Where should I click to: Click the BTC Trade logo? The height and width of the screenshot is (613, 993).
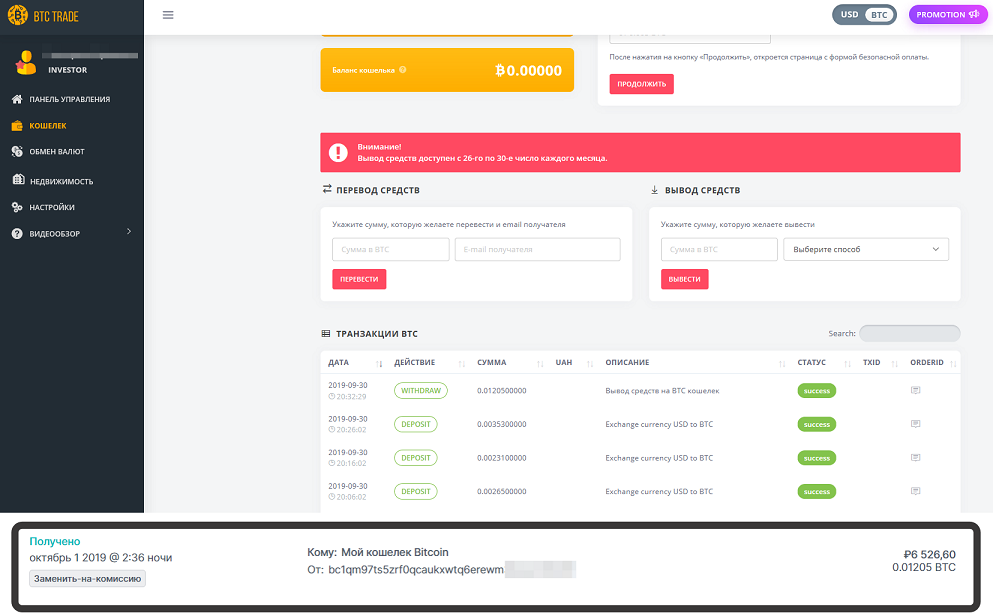[x=43, y=15]
